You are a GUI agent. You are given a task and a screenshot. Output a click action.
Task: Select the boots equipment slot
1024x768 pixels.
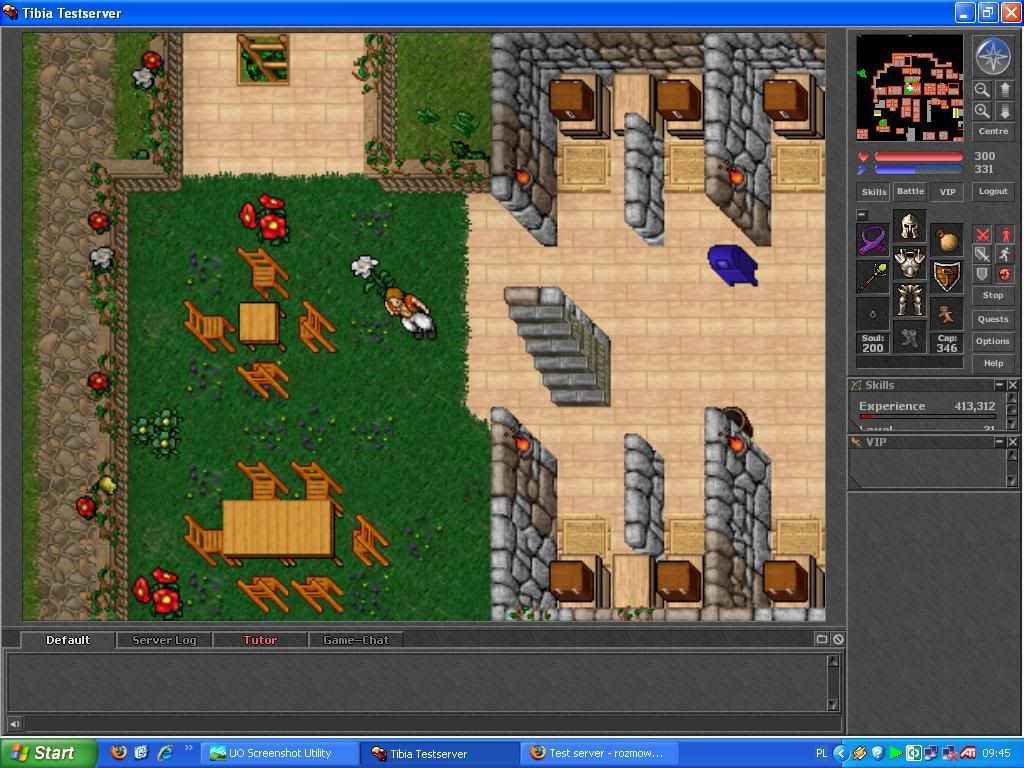pyautogui.click(x=909, y=337)
